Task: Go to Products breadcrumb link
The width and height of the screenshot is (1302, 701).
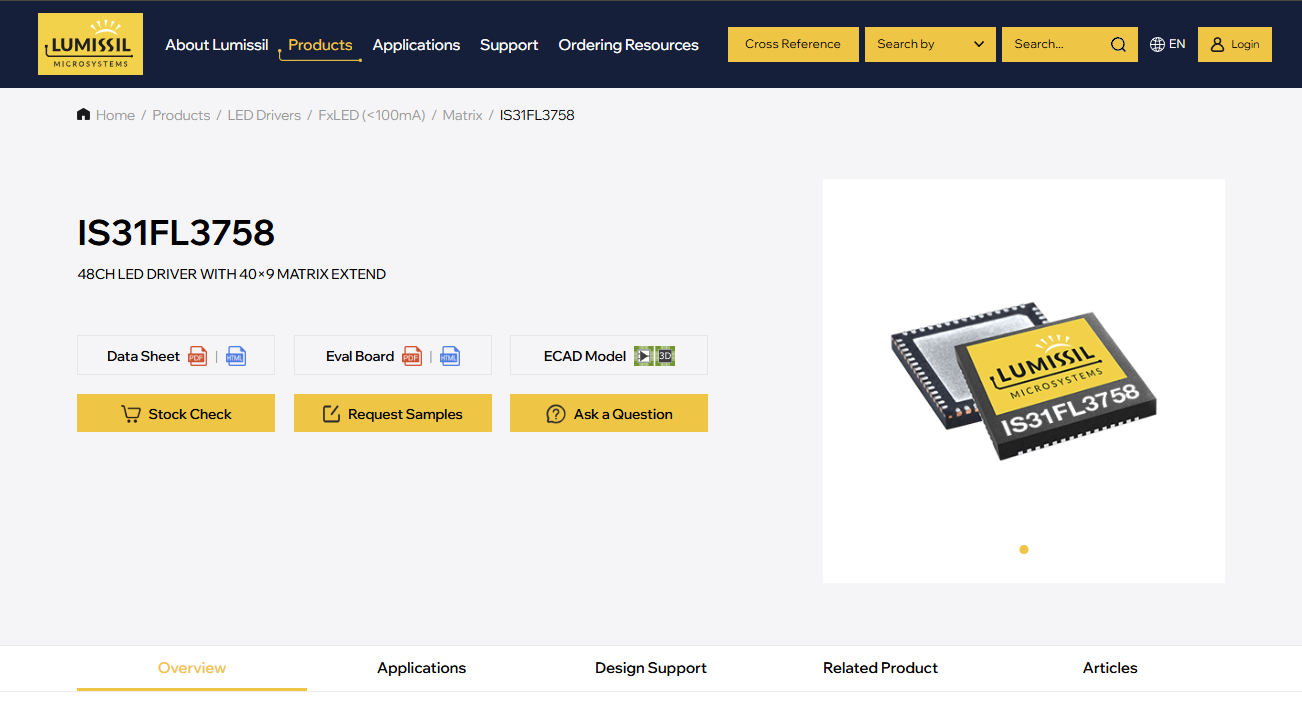Action: pyautogui.click(x=181, y=115)
